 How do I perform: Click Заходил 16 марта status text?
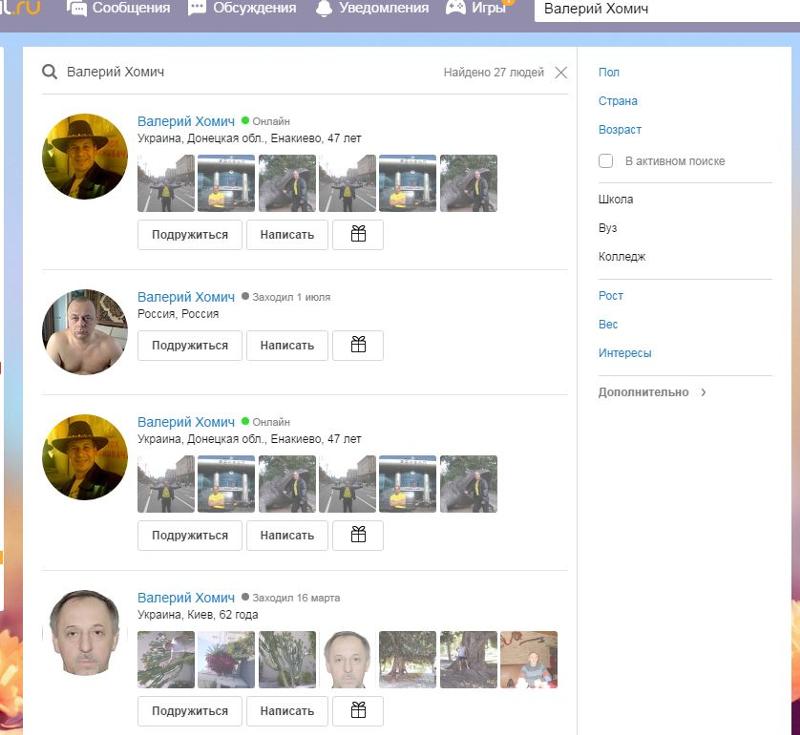coord(296,598)
